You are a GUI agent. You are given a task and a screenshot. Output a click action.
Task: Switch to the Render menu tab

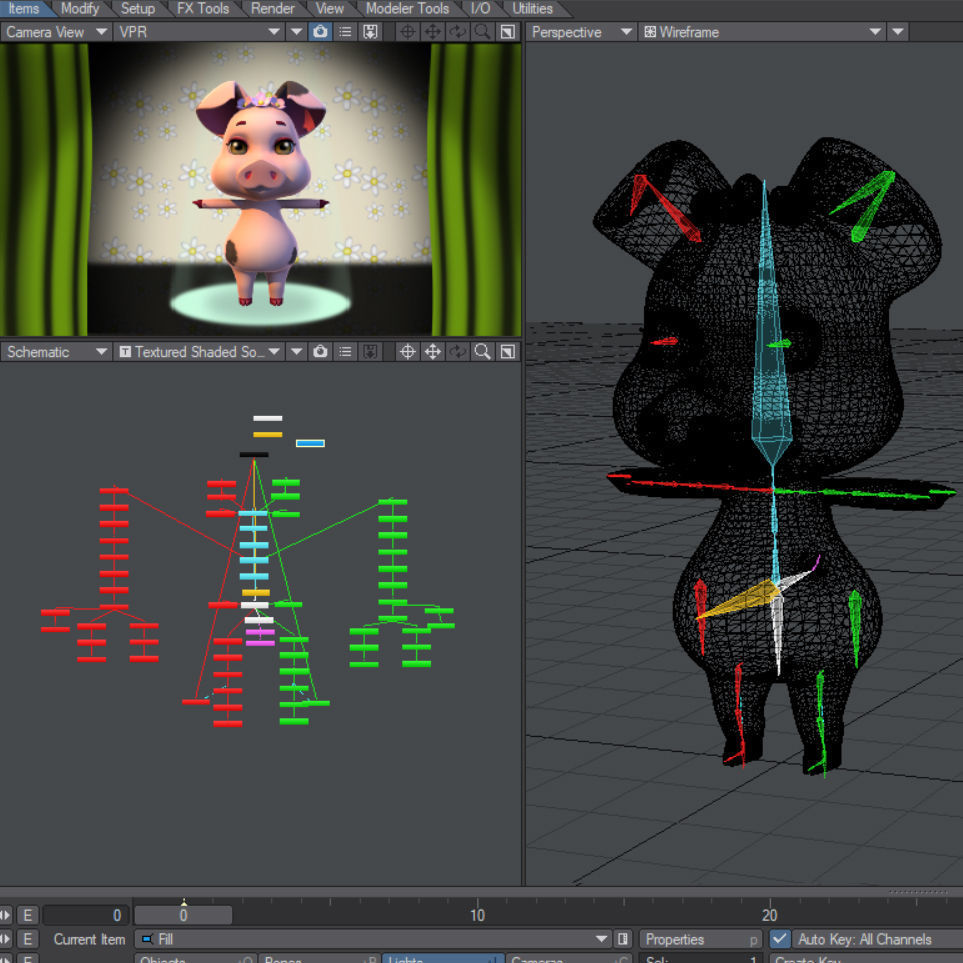(x=272, y=8)
